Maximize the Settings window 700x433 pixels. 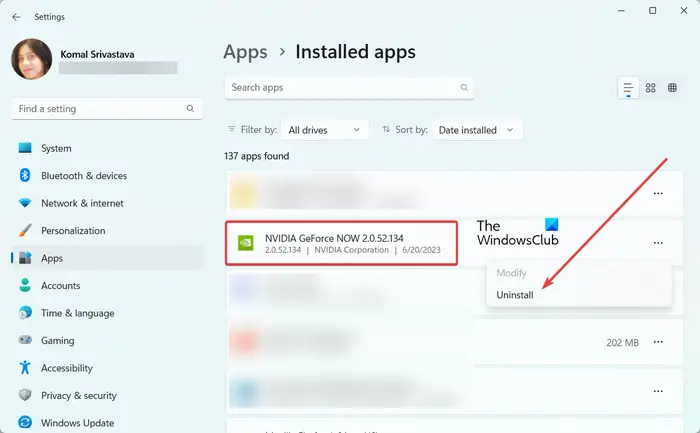[x=653, y=10]
